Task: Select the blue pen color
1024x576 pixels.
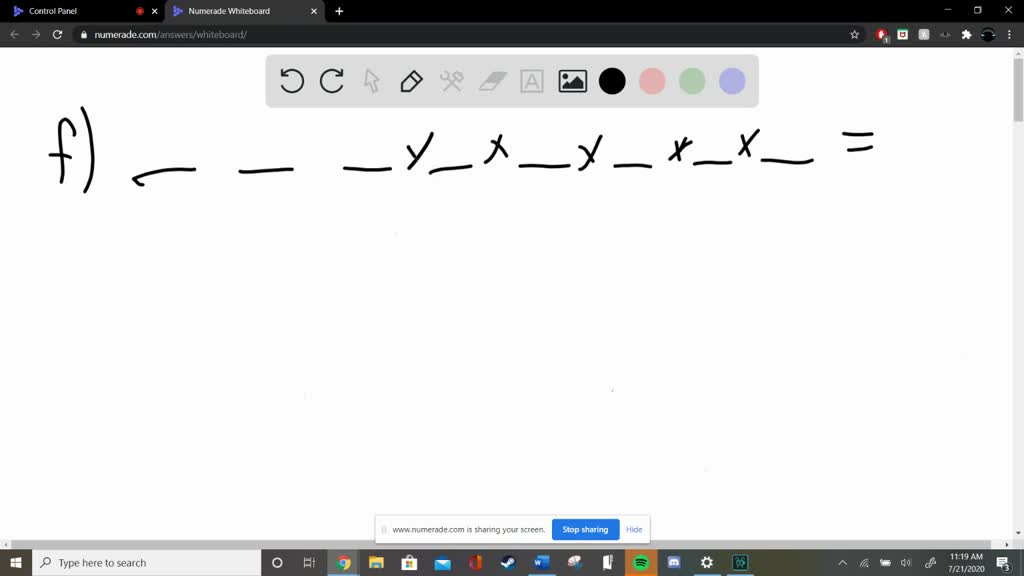Action: pyautogui.click(x=732, y=81)
